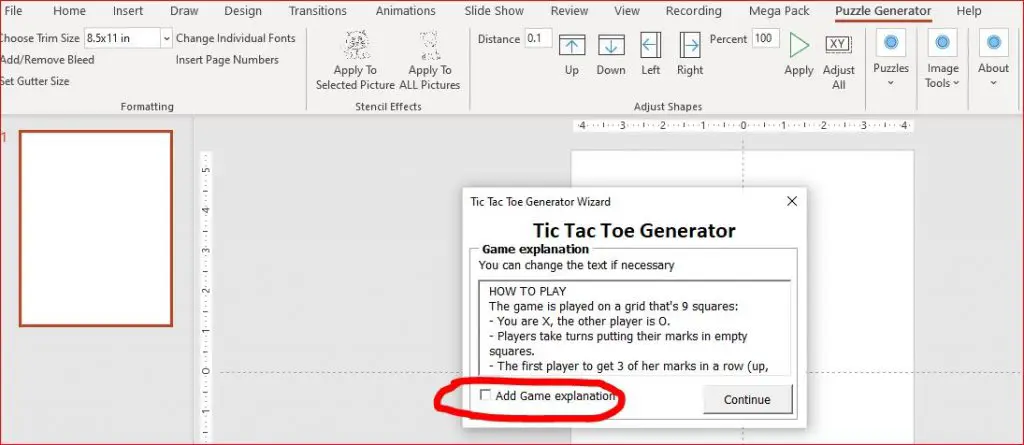The height and width of the screenshot is (445, 1024).
Task: Click Change Individual Fonts
Action: (236, 38)
